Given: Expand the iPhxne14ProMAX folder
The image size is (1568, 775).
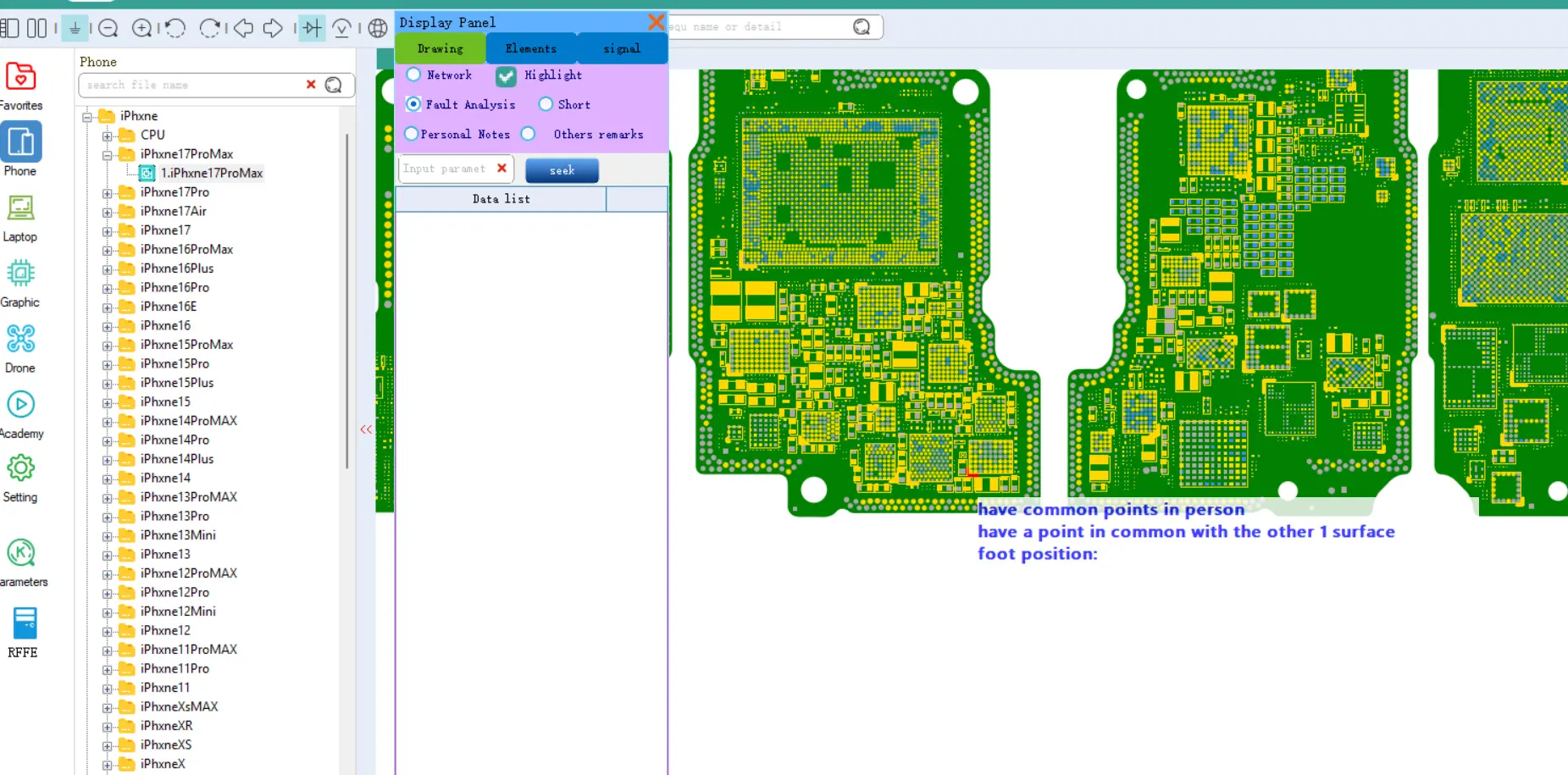Looking at the screenshot, I should pos(108,422).
